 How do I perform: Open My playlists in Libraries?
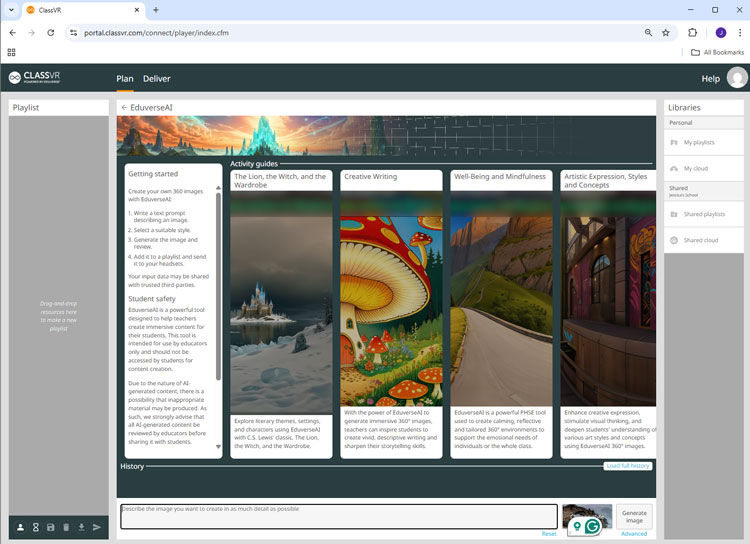point(699,143)
